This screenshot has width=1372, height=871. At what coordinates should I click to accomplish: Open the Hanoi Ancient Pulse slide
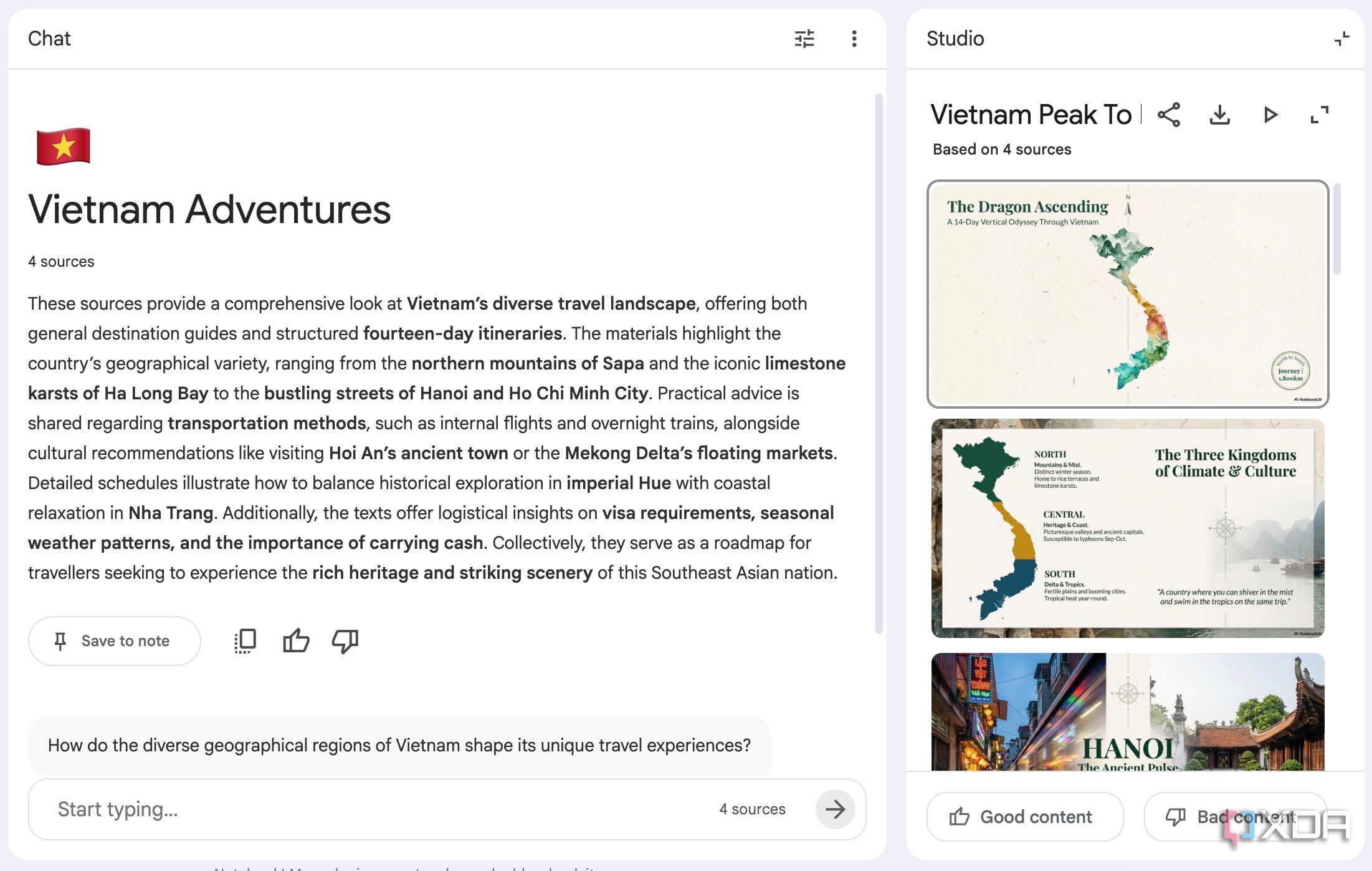(1128, 712)
